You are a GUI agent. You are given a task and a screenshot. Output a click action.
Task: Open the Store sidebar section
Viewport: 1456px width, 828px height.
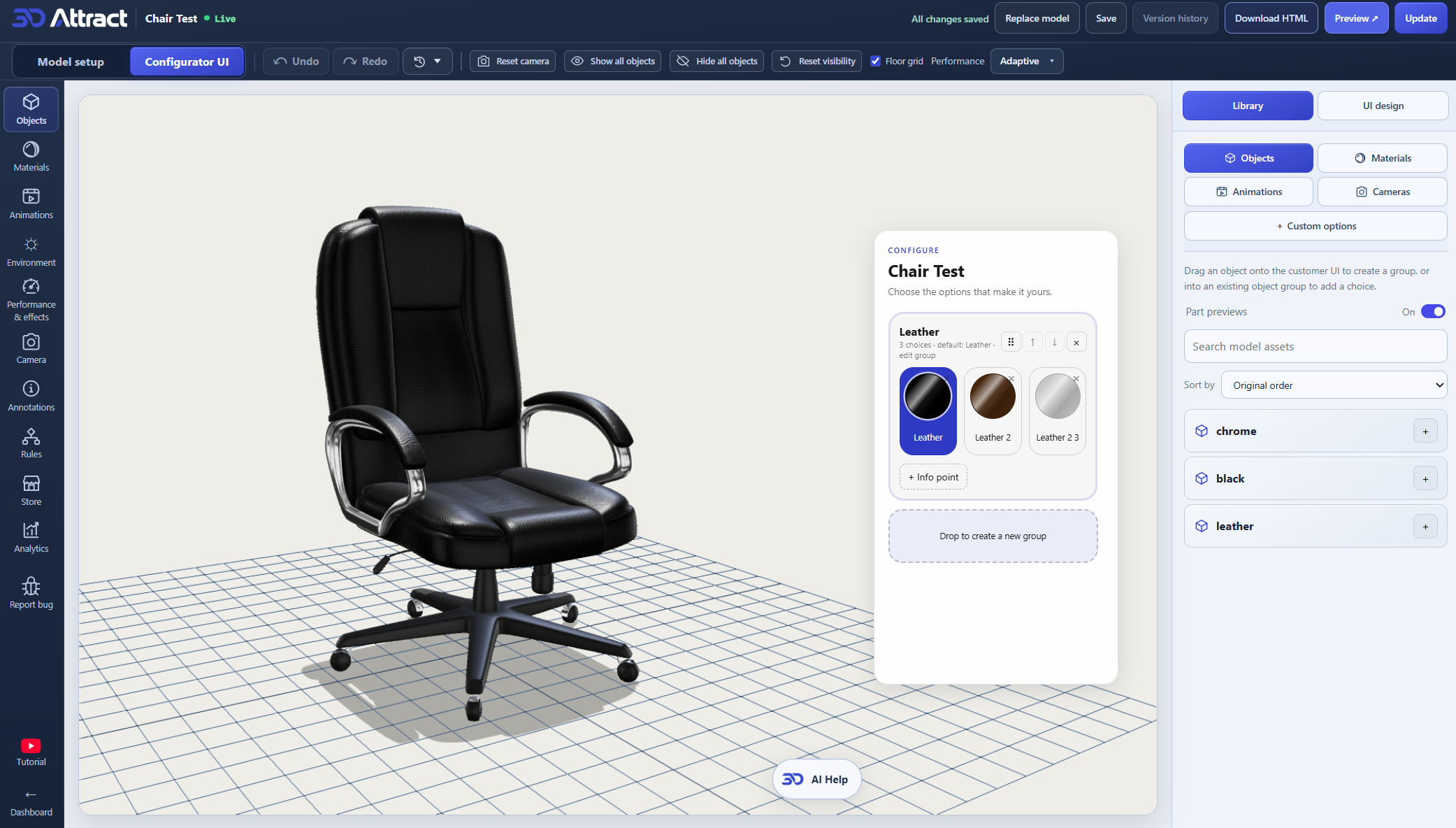point(31,491)
